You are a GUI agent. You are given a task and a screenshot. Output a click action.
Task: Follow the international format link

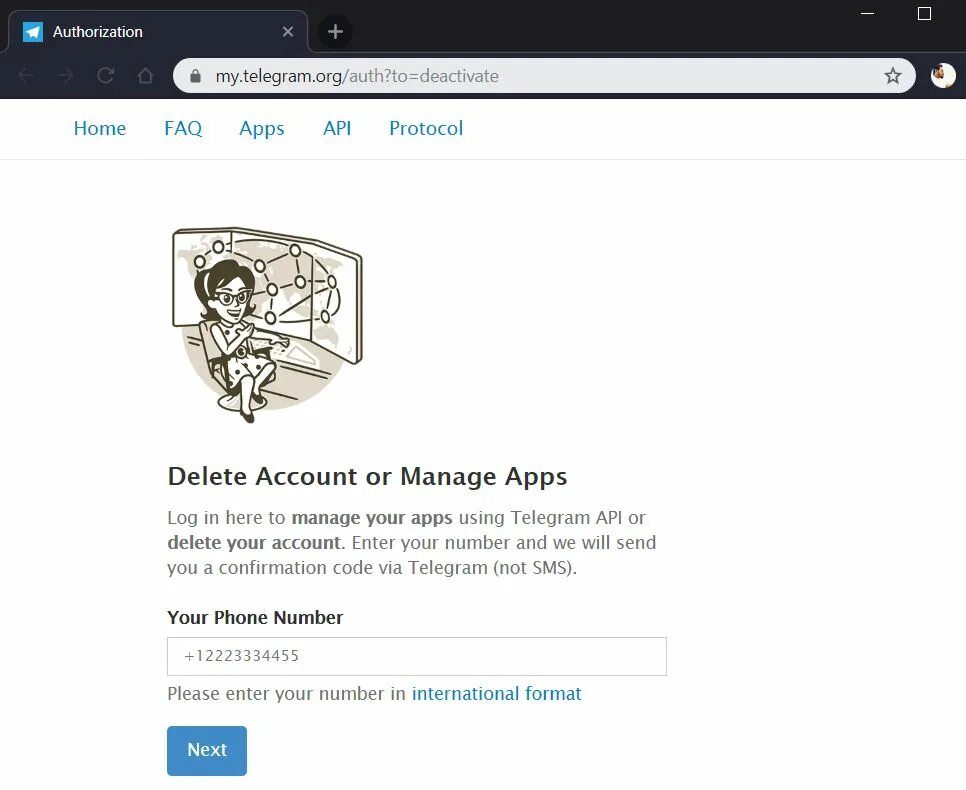coord(497,694)
